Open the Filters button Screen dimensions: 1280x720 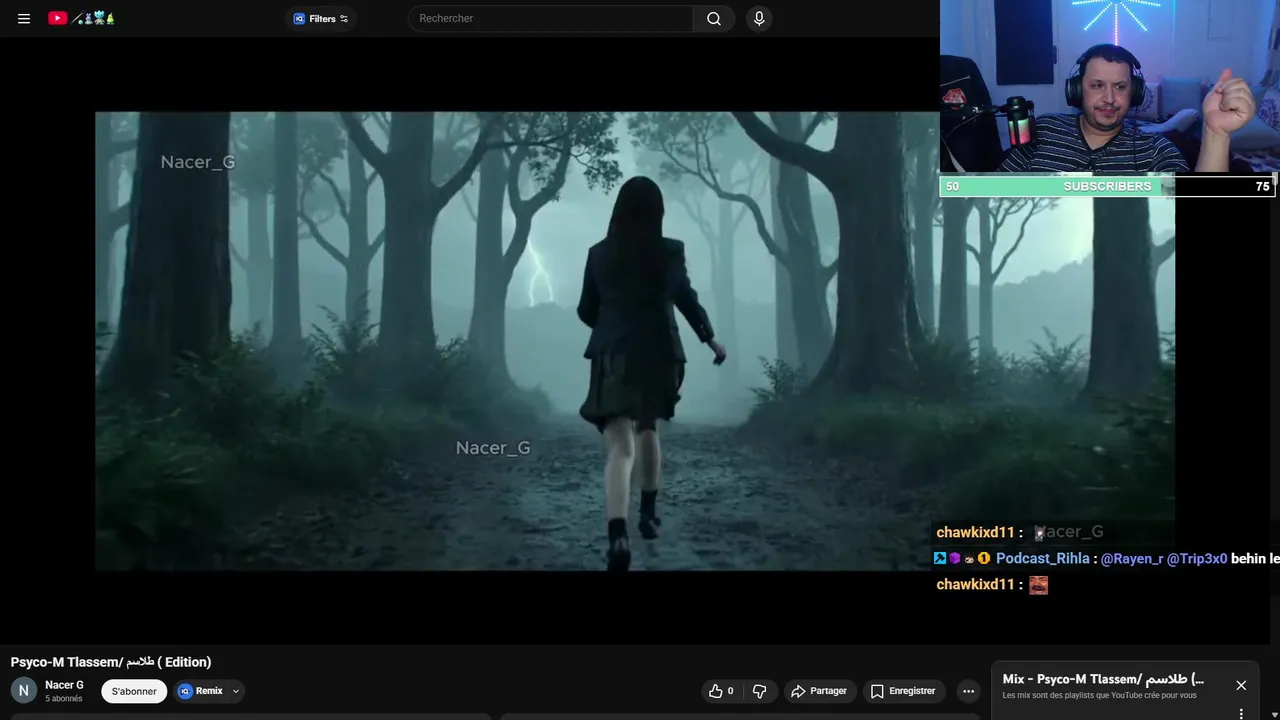[320, 18]
